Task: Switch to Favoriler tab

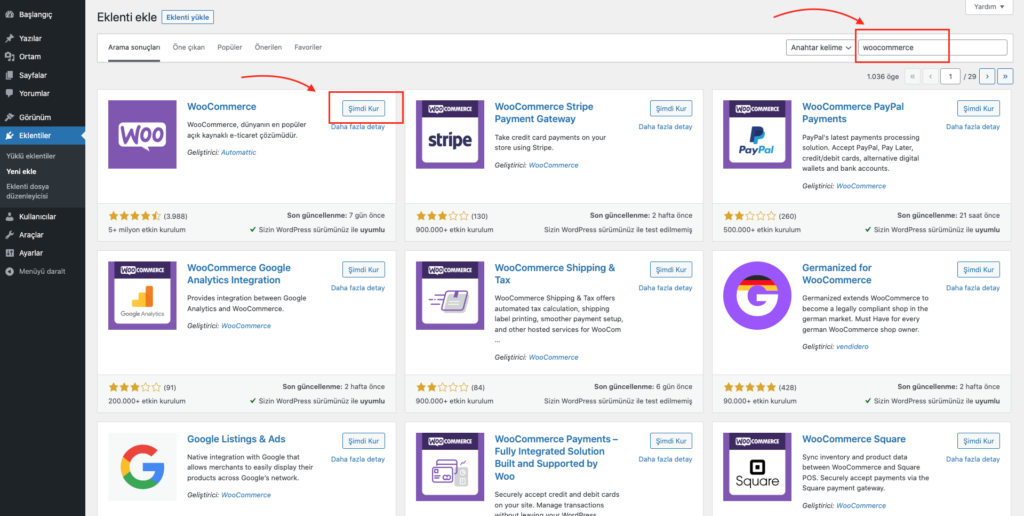Action: pyautogui.click(x=308, y=48)
